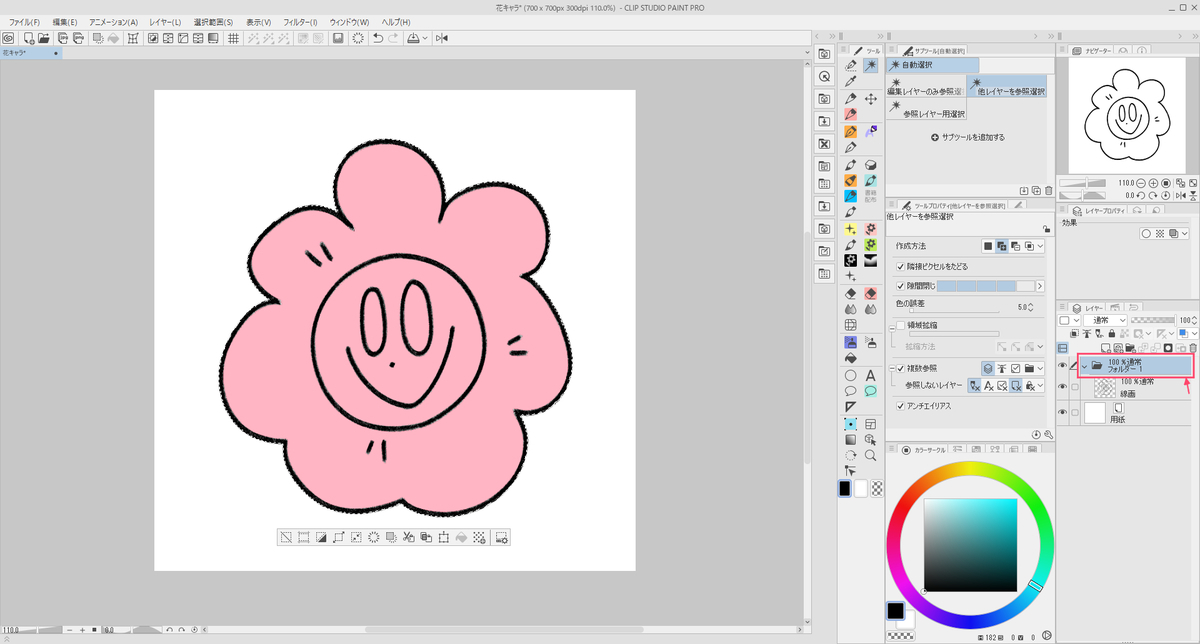Select the eyedropper tool in tool palette
The image size is (1200, 644).
tap(850, 82)
